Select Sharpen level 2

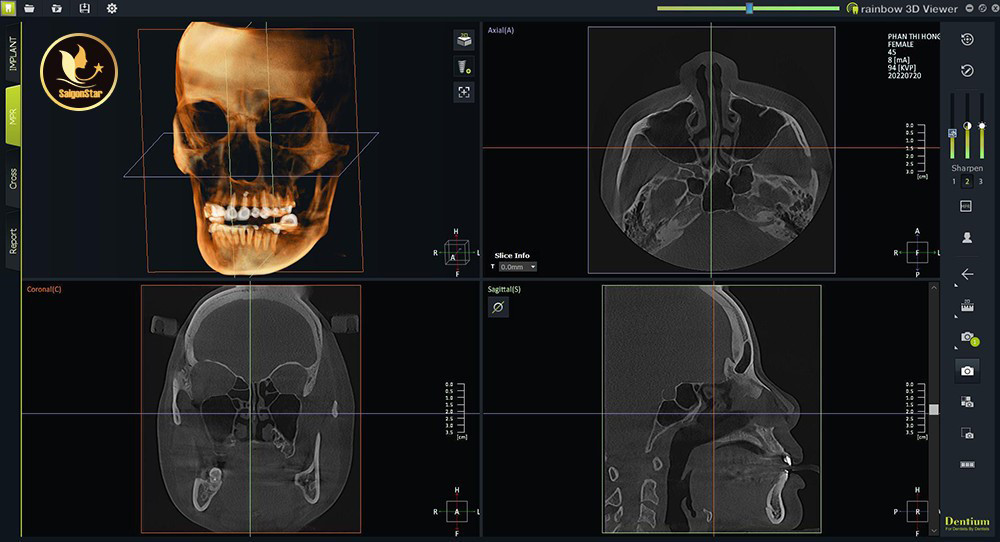click(967, 181)
